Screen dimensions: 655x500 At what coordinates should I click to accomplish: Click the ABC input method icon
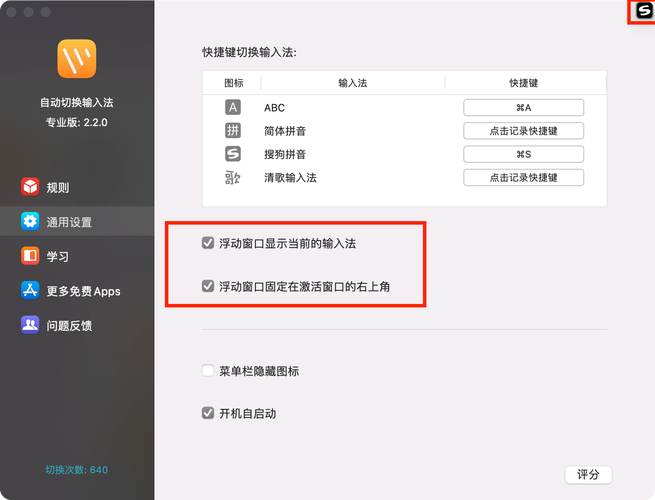(x=233, y=107)
